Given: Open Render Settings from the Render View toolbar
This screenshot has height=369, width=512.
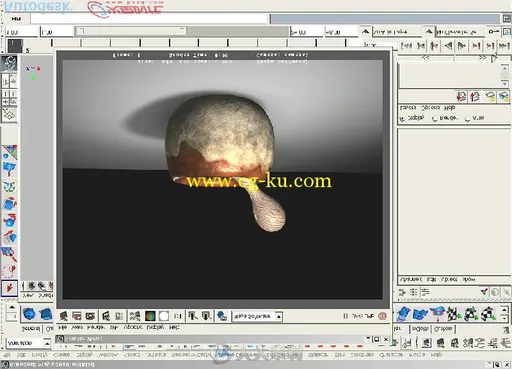Looking at the screenshot, I should 135,316.
